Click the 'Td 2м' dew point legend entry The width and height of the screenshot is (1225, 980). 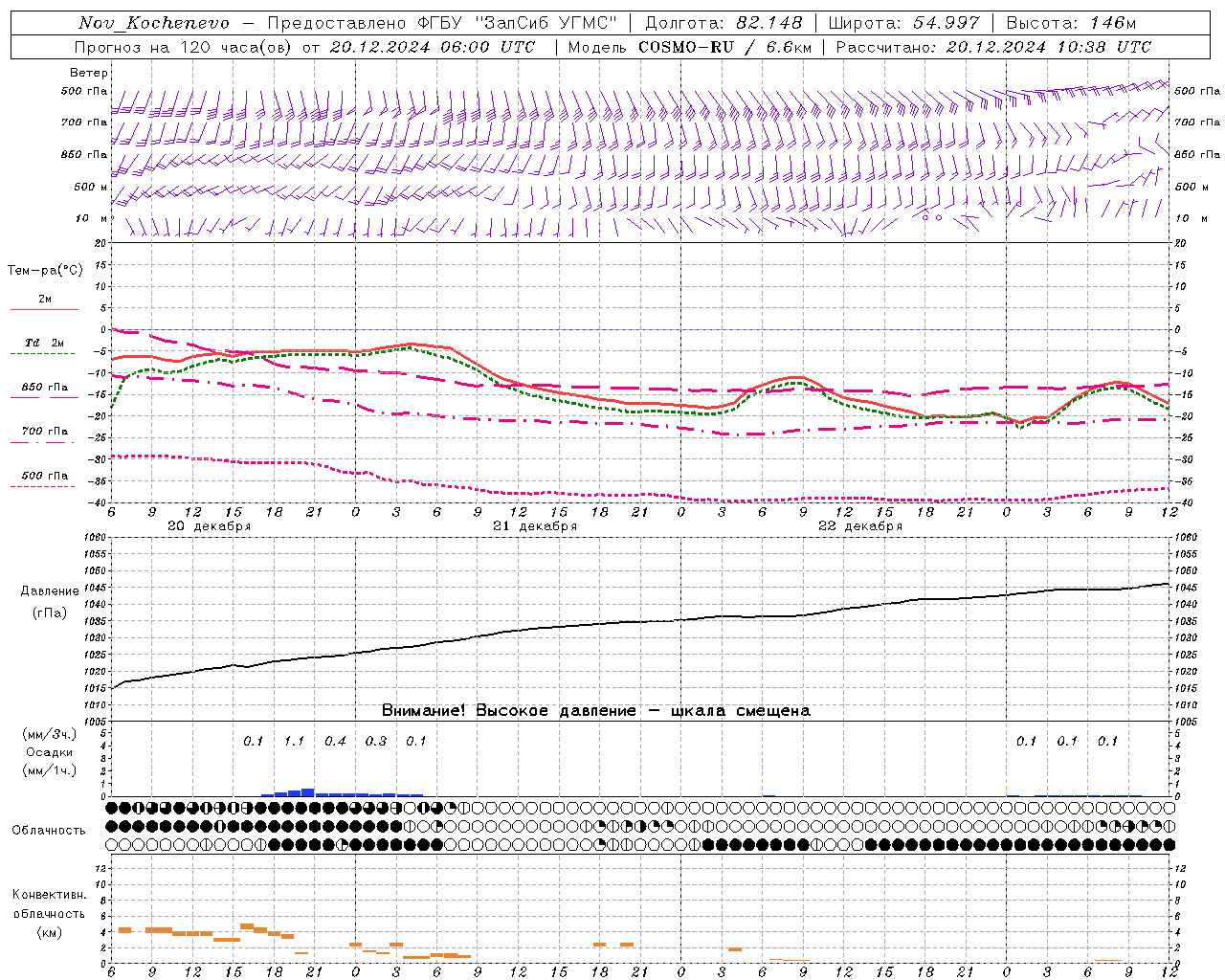click(44, 343)
